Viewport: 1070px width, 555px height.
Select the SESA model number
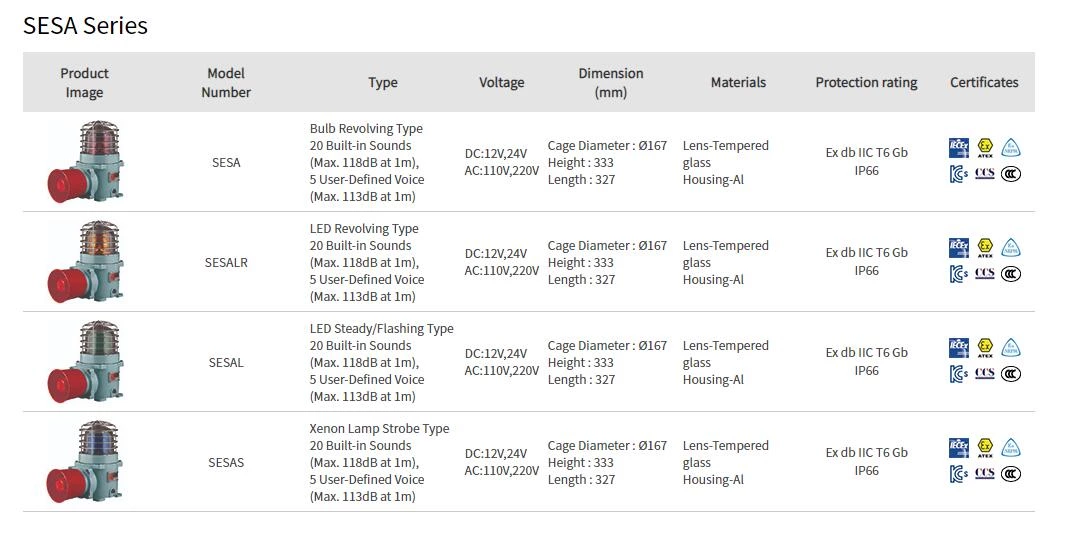(226, 162)
